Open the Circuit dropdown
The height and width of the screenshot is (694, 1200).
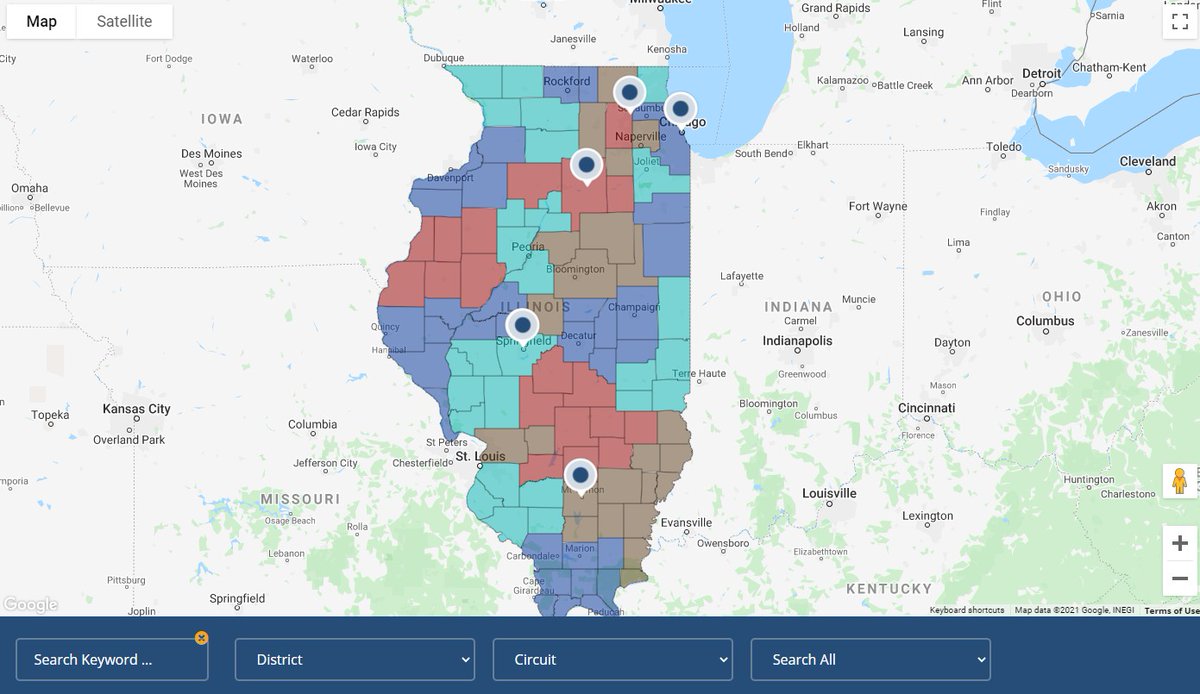pos(612,659)
